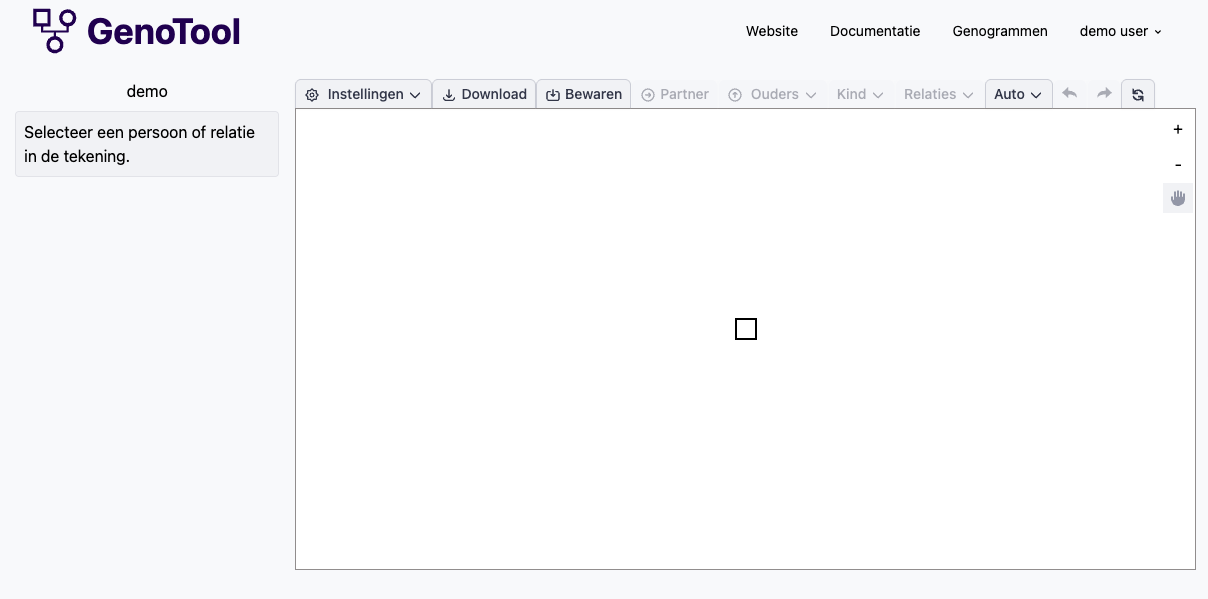Open the Instellingen dropdown
Viewport: 1208px width, 599px height.
coord(364,94)
